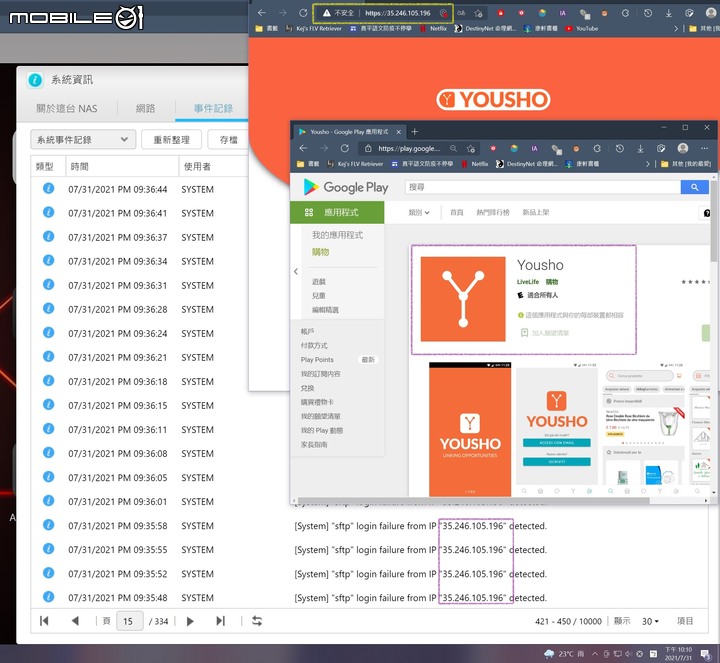720x663 pixels.
Task: Add 35.246.105.196 page to favorites star icon
Action: (x=478, y=13)
